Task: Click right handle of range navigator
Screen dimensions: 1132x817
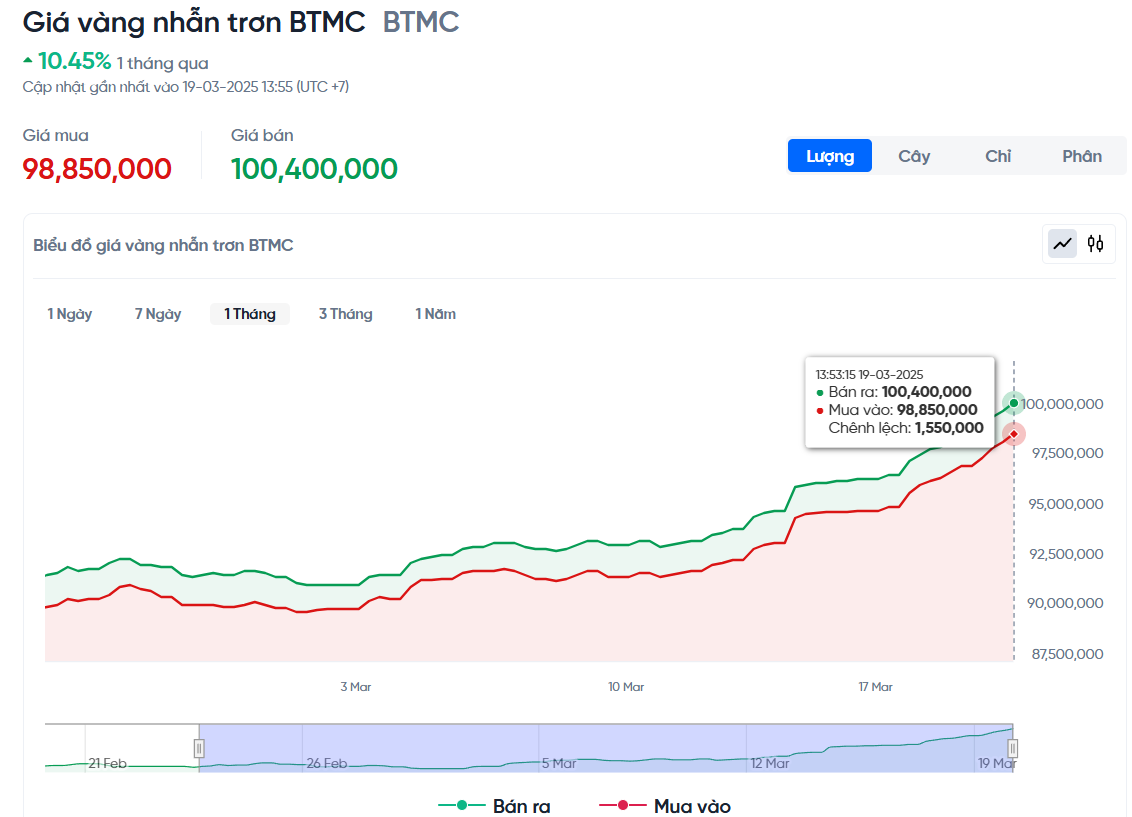Action: (1013, 748)
